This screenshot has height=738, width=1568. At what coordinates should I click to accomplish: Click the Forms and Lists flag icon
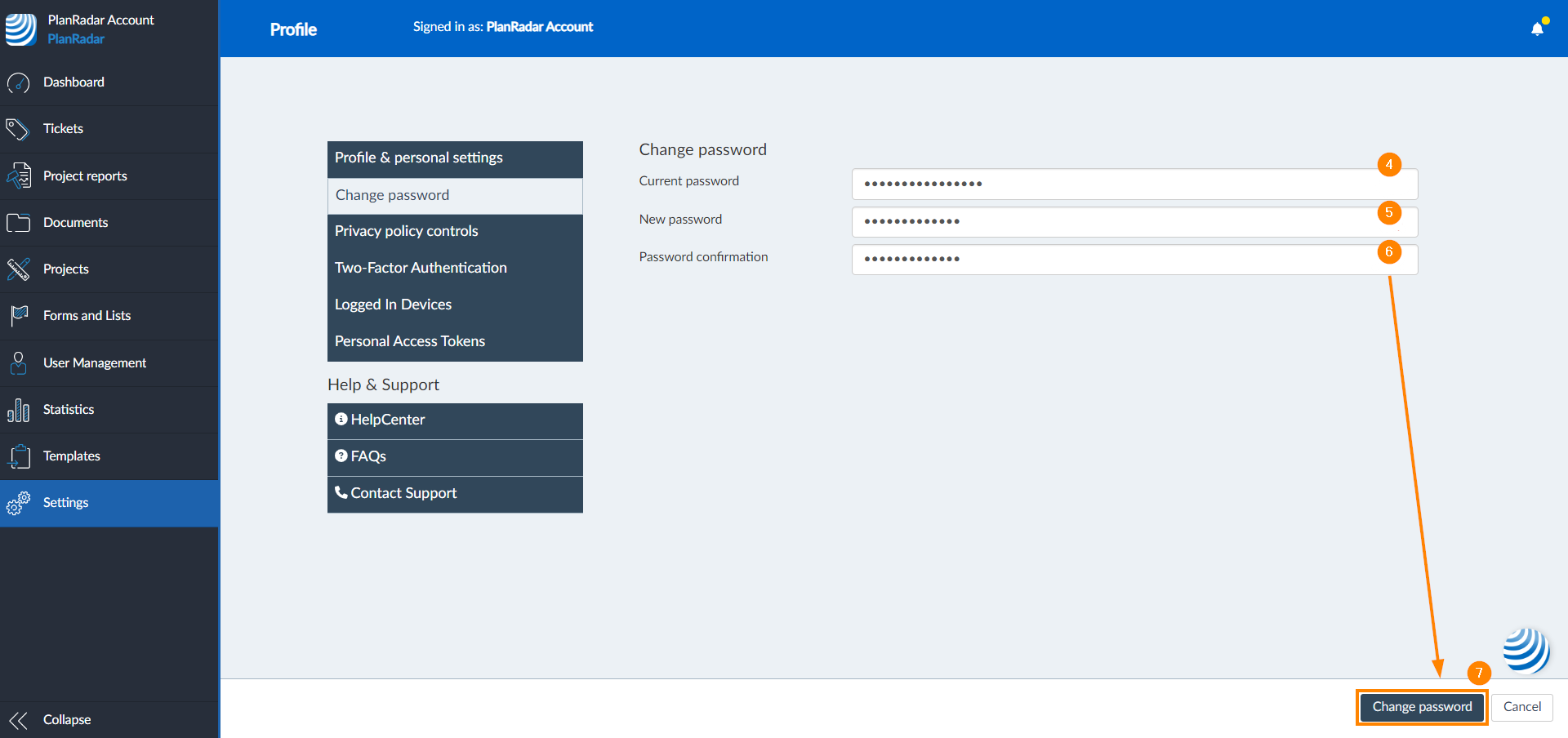pyautogui.click(x=18, y=316)
